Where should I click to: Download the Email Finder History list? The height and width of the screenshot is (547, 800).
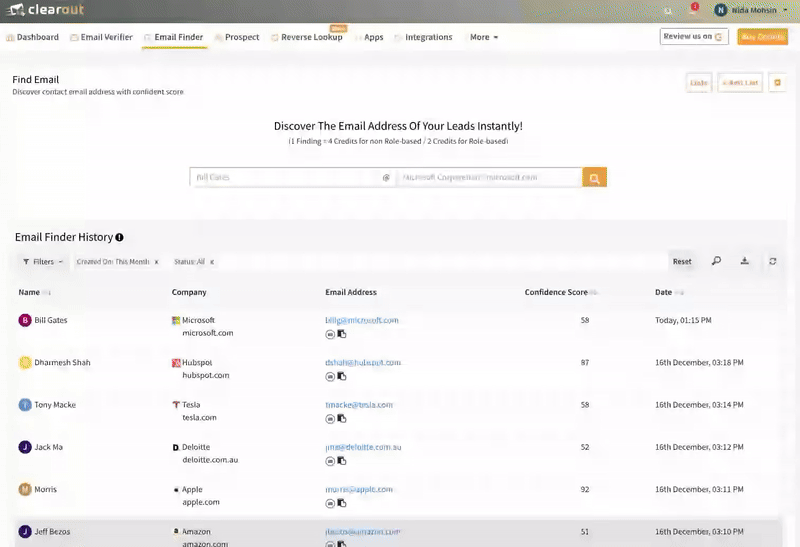click(744, 261)
